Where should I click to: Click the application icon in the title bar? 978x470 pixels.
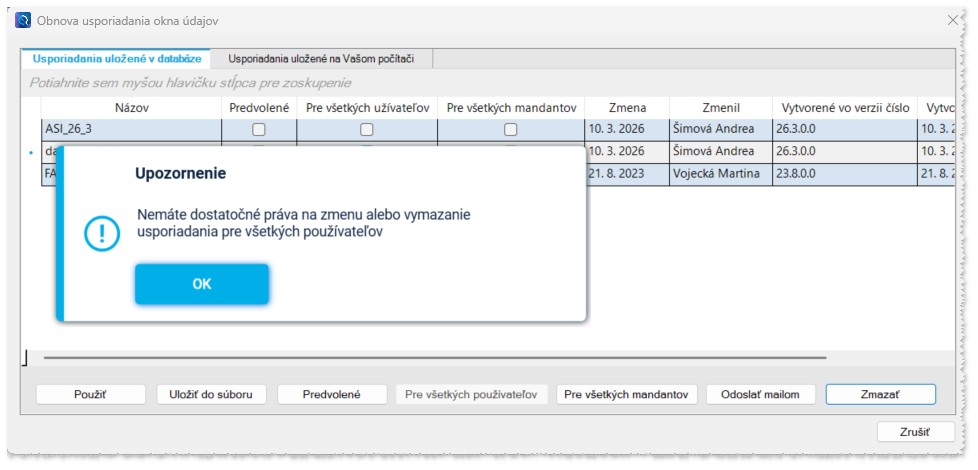(x=23, y=20)
